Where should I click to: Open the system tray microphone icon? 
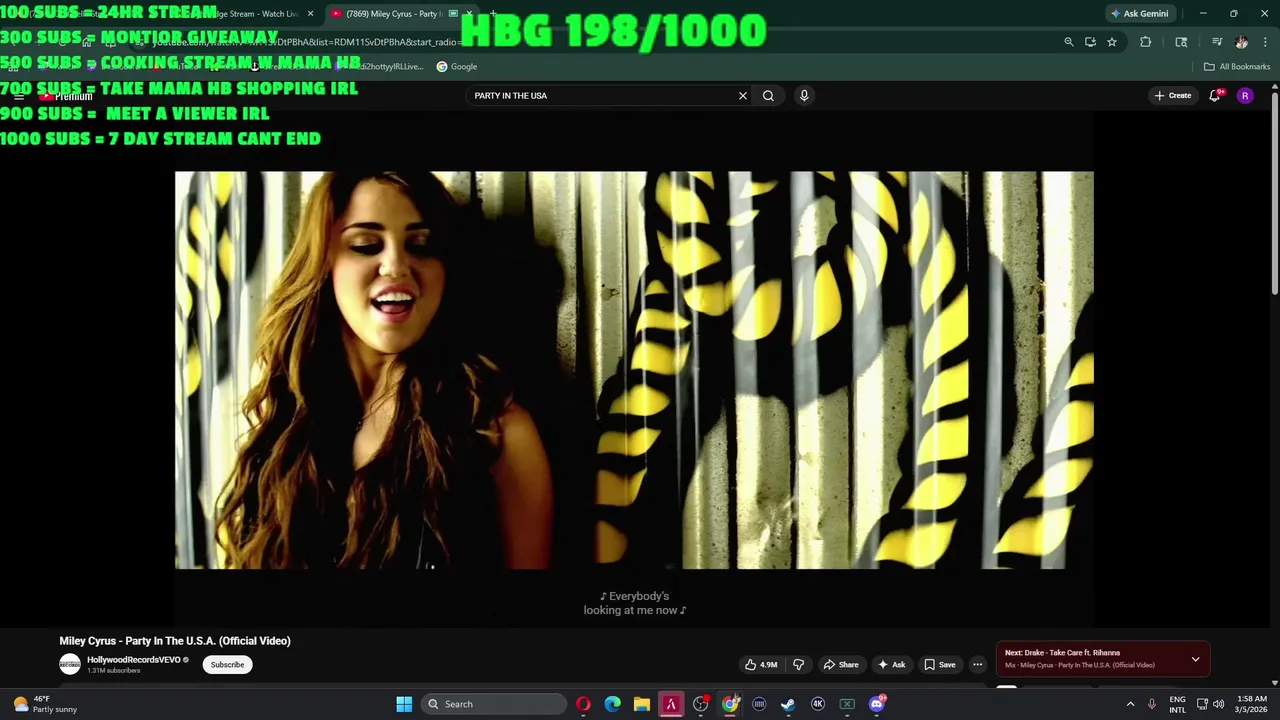(1152, 704)
